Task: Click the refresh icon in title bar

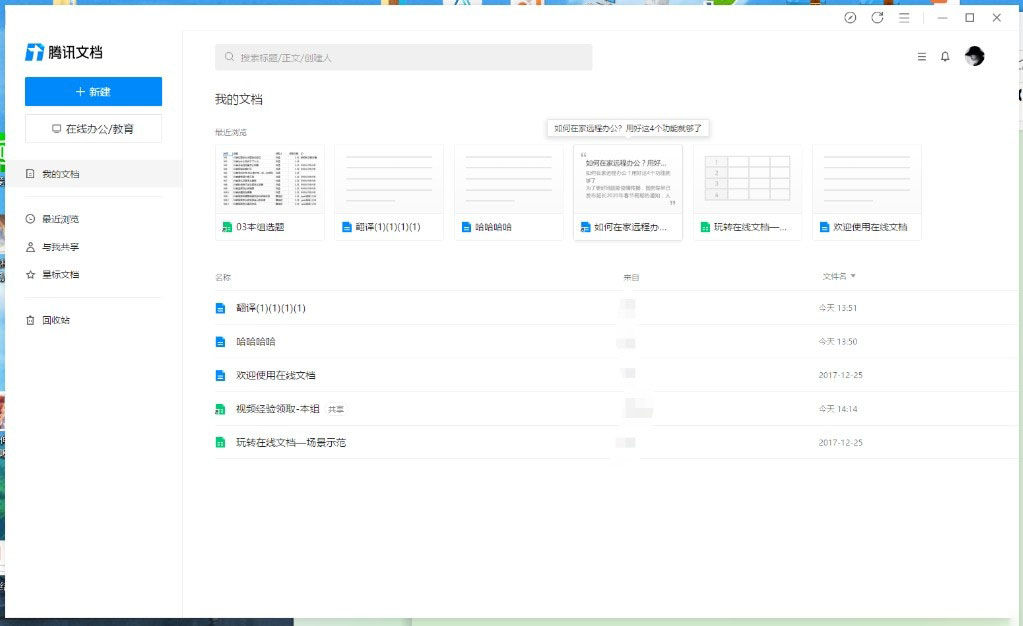Action: click(877, 18)
